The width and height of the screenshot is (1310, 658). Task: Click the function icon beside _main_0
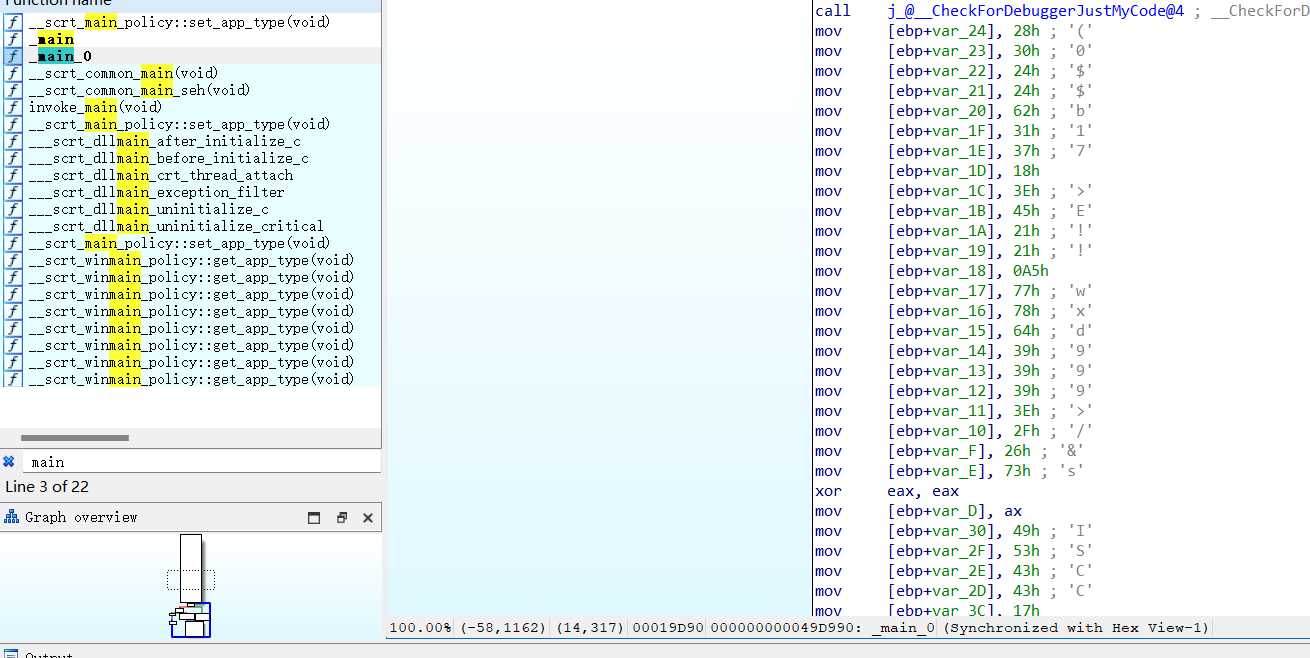pyautogui.click(x=13, y=56)
